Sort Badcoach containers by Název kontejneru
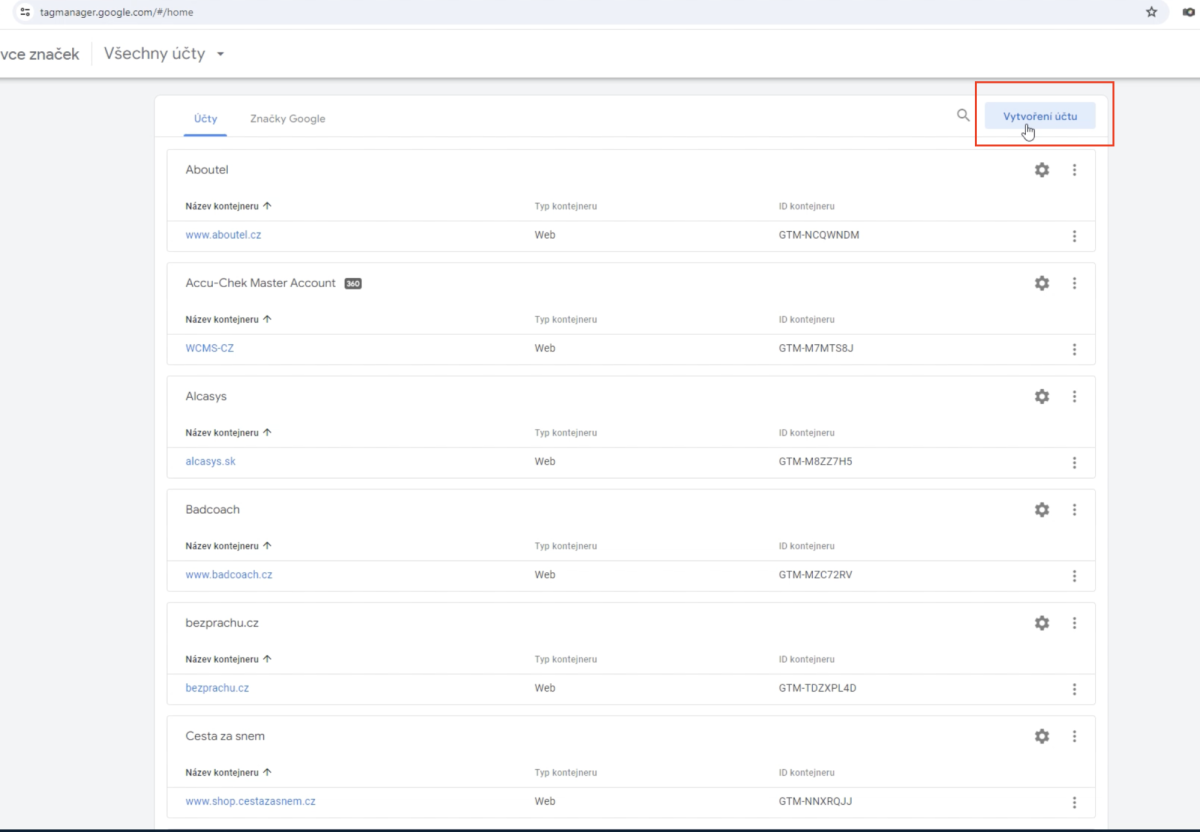The image size is (1200, 832). point(229,546)
